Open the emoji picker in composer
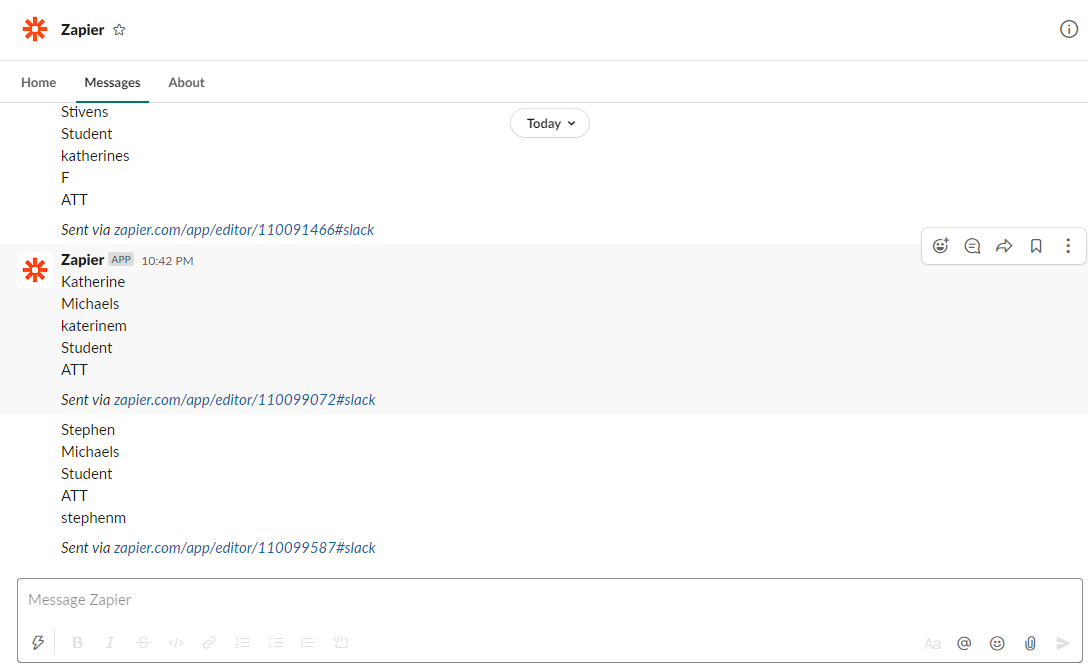The width and height of the screenshot is (1088, 671). [997, 643]
